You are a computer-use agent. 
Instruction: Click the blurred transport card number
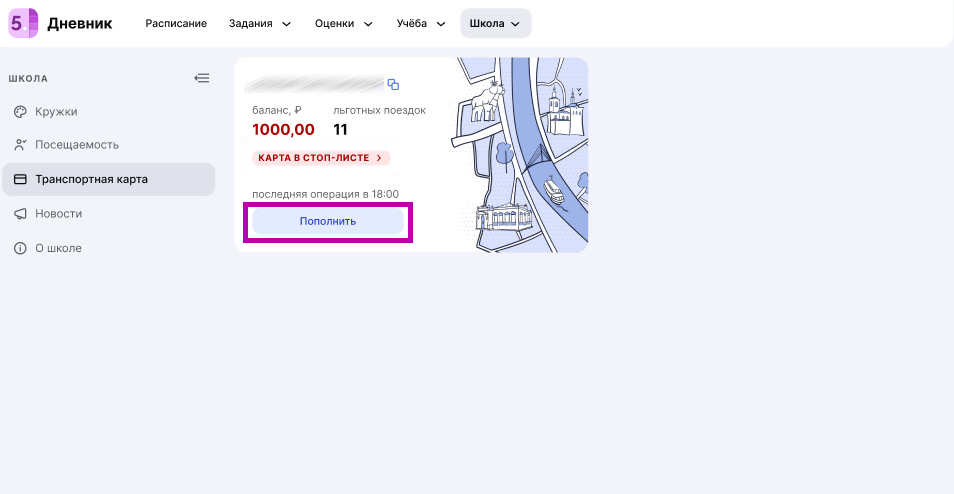point(314,83)
